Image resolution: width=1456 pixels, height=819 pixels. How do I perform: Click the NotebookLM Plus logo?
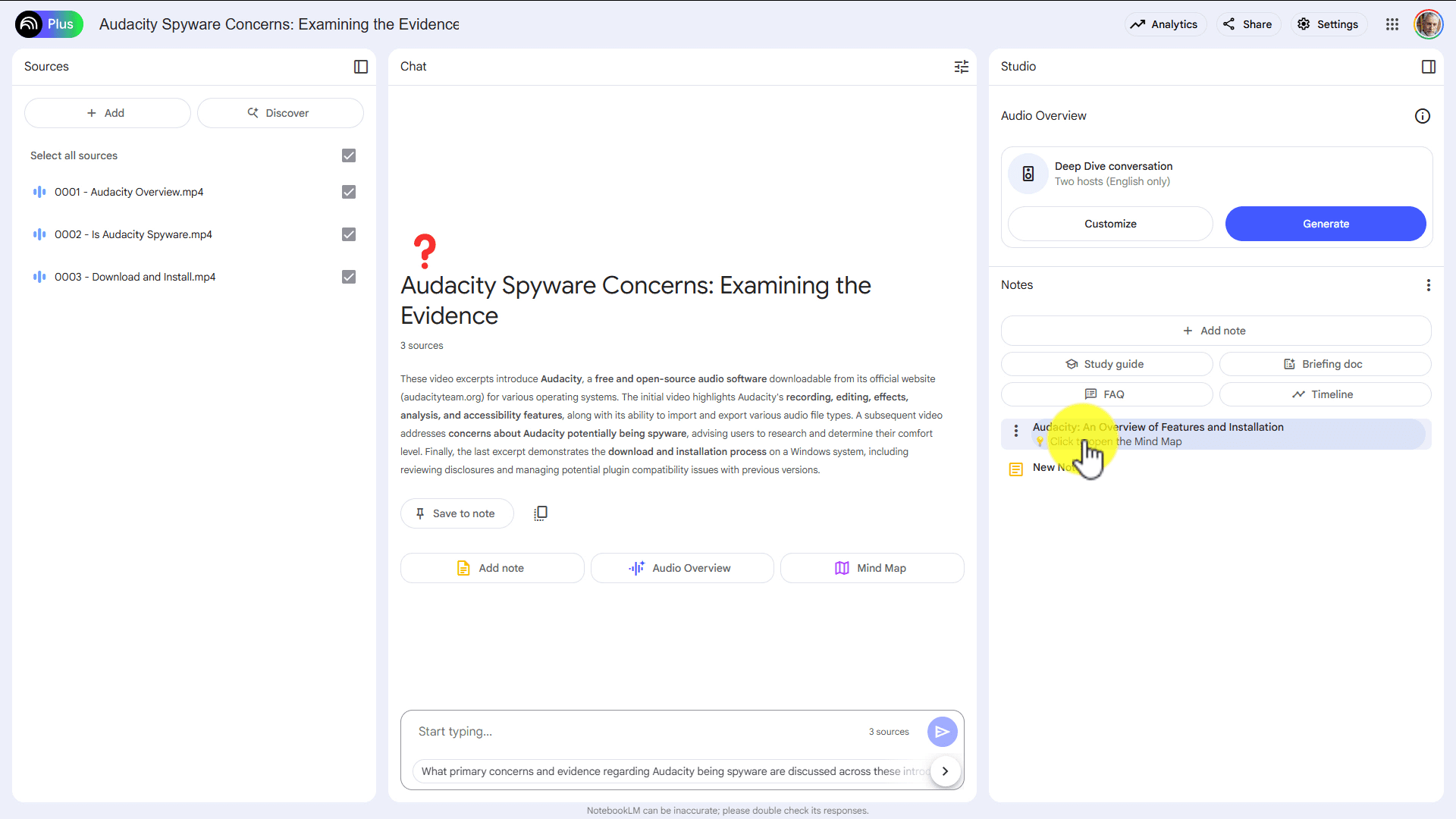[x=49, y=24]
